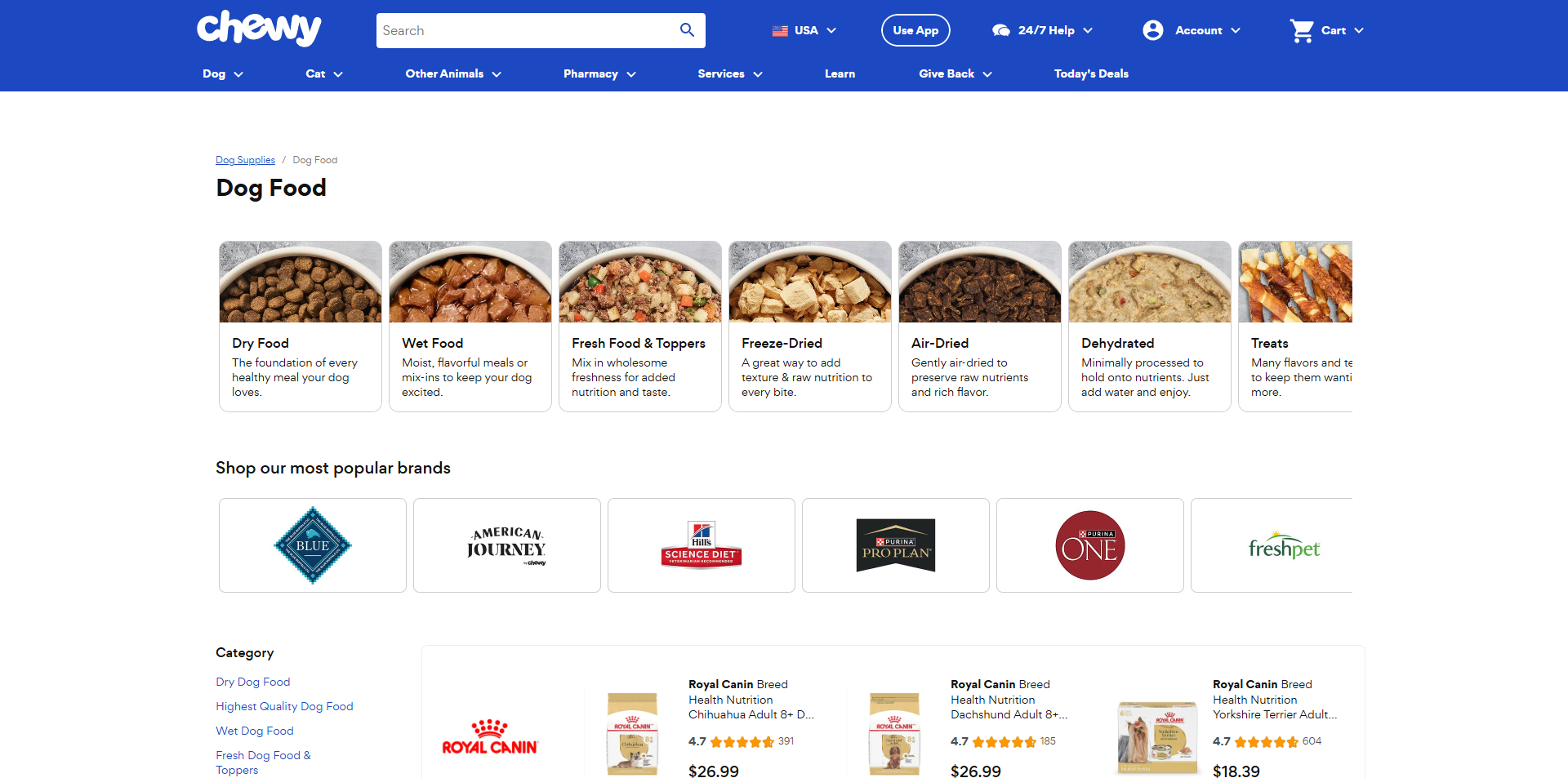This screenshot has height=778, width=1568.
Task: Click the $18.39 price
Action: coord(1236,771)
